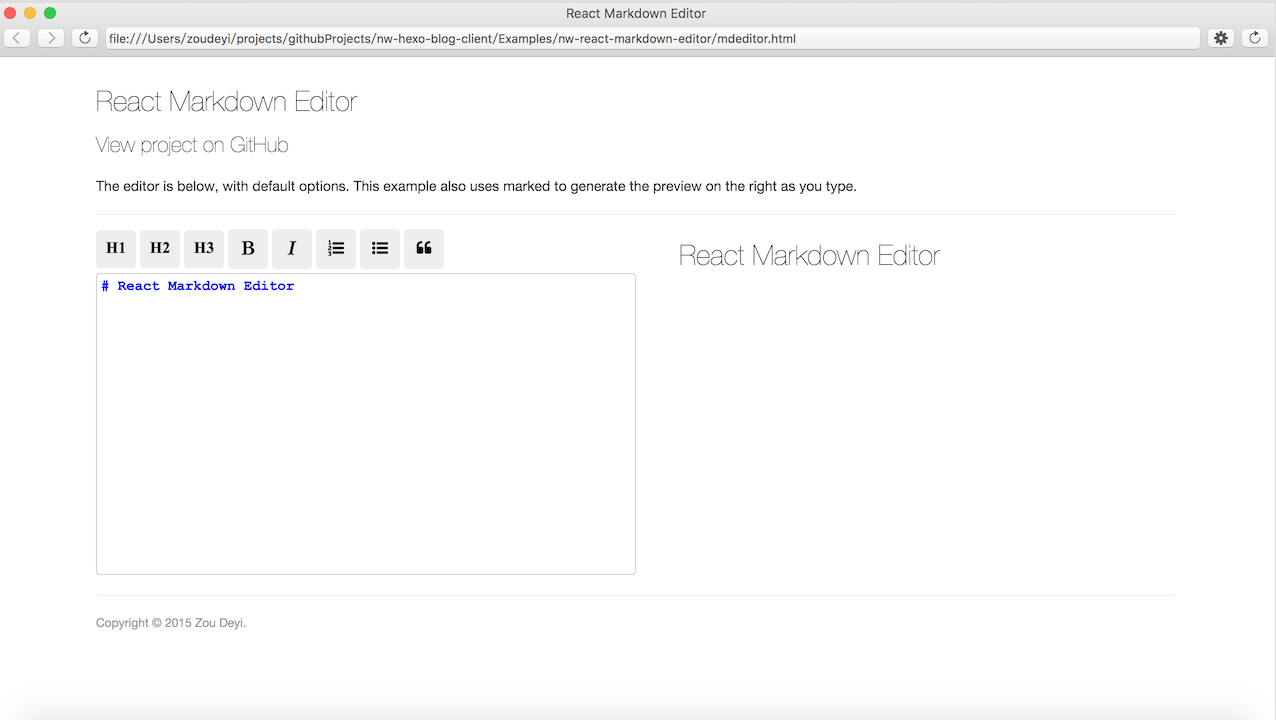Viewport: 1276px width, 720px height.
Task: Open the View project on GitHub link
Action: [x=192, y=145]
